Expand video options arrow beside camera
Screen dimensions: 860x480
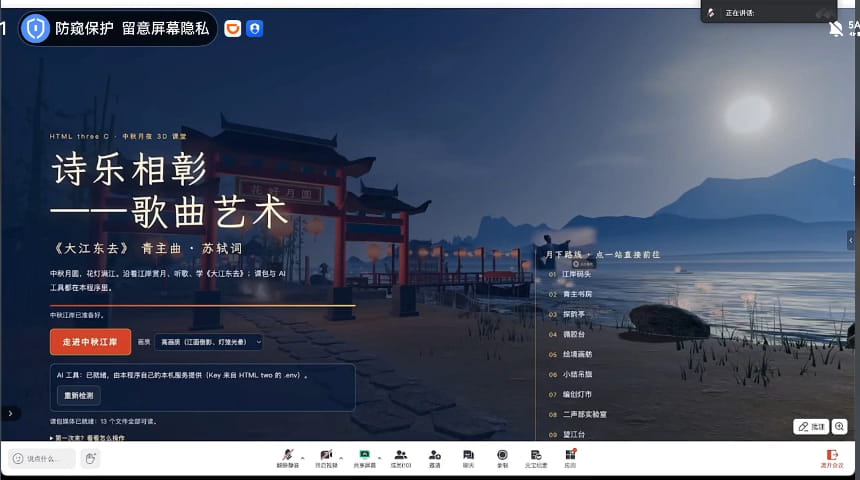[341, 458]
